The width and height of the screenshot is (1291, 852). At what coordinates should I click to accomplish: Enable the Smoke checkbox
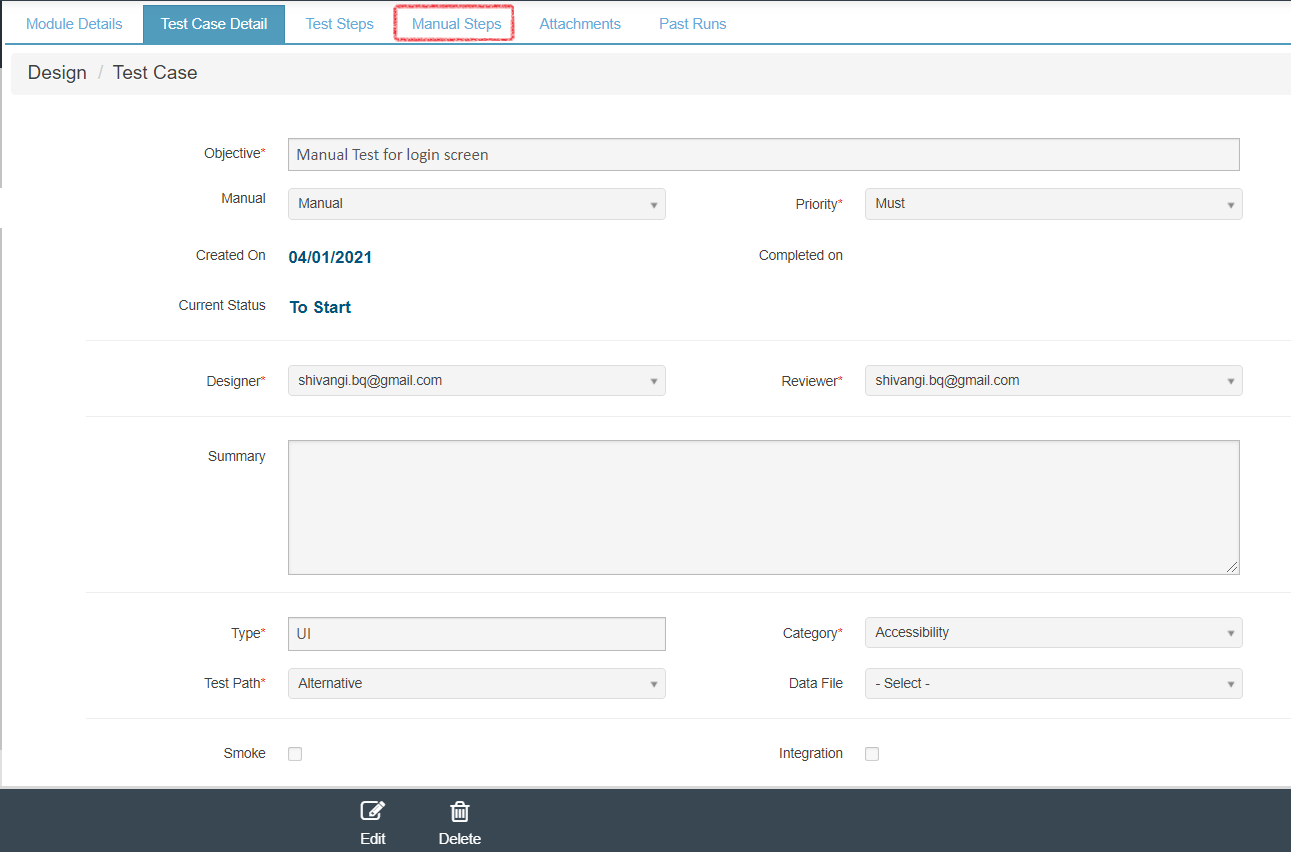tap(295, 754)
